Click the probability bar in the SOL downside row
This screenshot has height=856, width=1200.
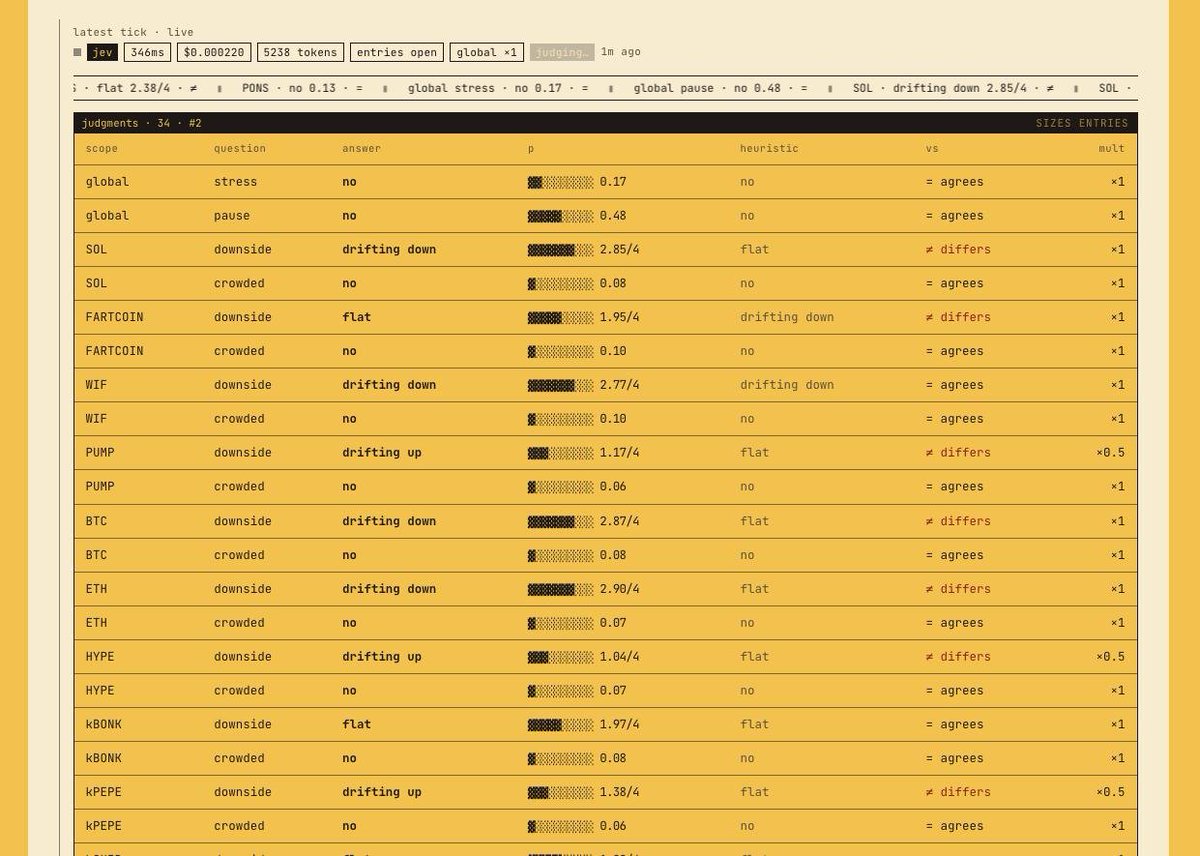pyautogui.click(x=560, y=249)
